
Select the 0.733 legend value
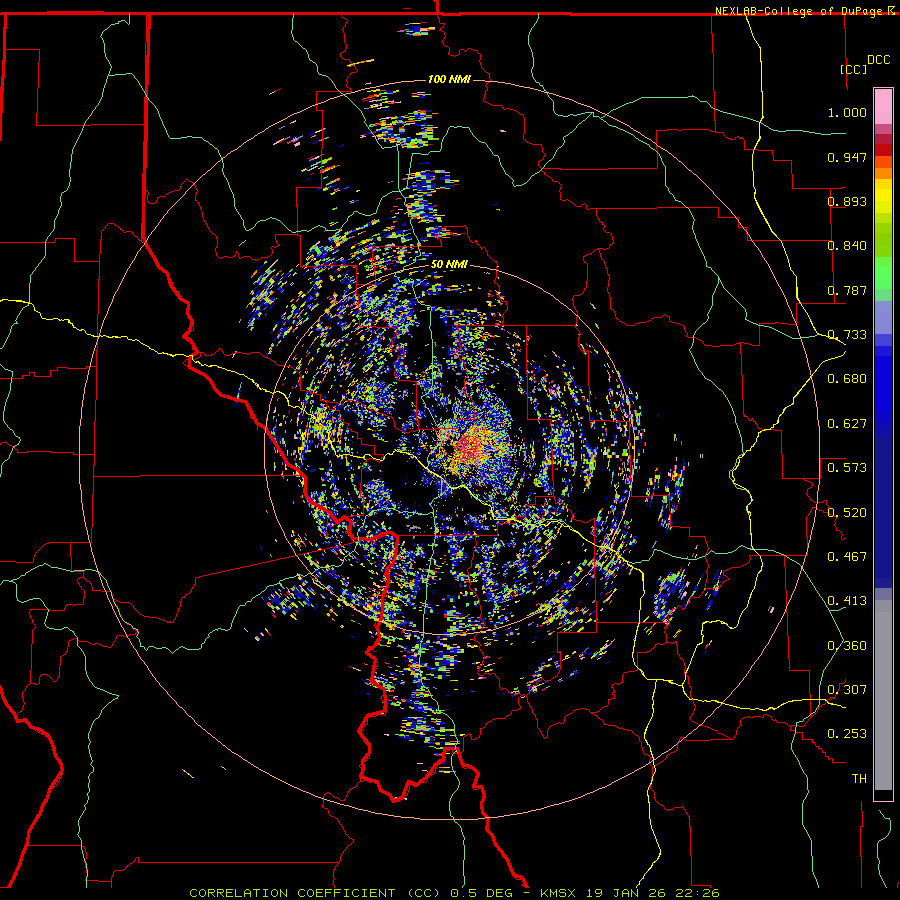pyautogui.click(x=847, y=335)
